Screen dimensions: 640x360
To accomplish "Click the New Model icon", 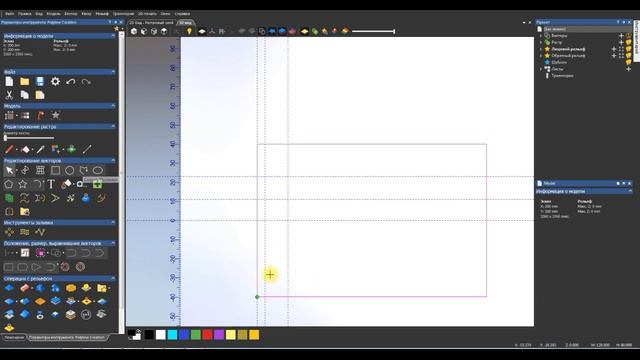I will (9, 82).
